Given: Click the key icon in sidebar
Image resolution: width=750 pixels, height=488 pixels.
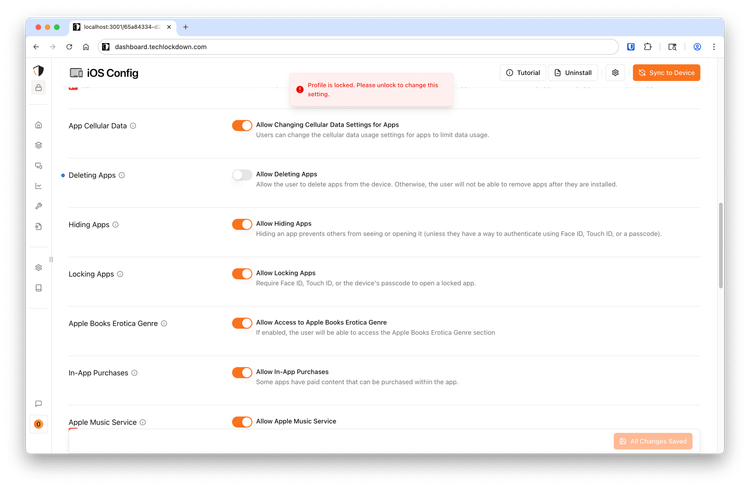Looking at the screenshot, I should [38, 206].
